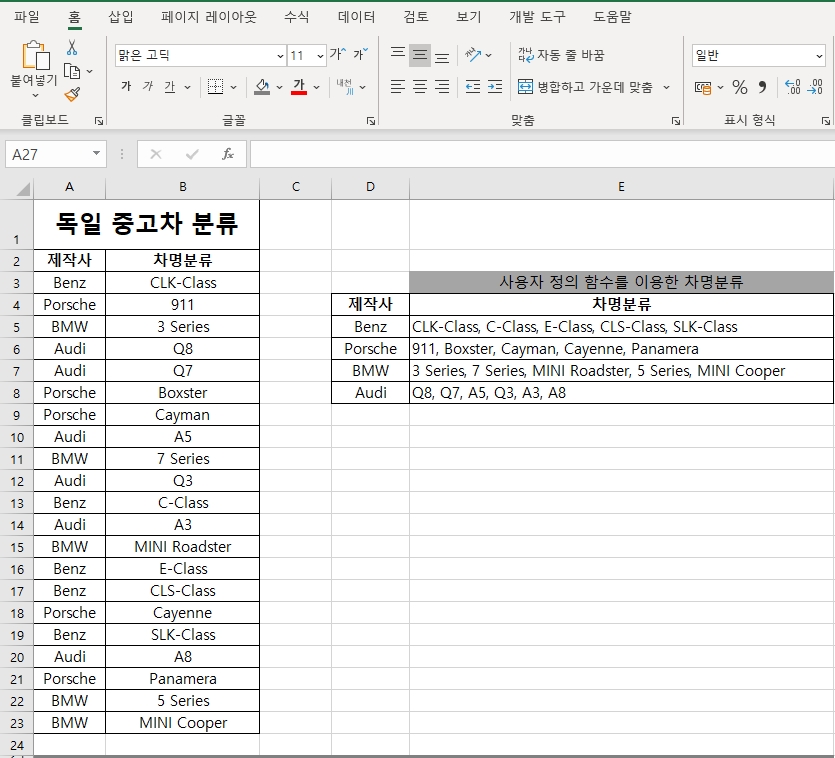The width and height of the screenshot is (835, 758).
Task: Select the Format Painter brush icon
Action: point(72,94)
